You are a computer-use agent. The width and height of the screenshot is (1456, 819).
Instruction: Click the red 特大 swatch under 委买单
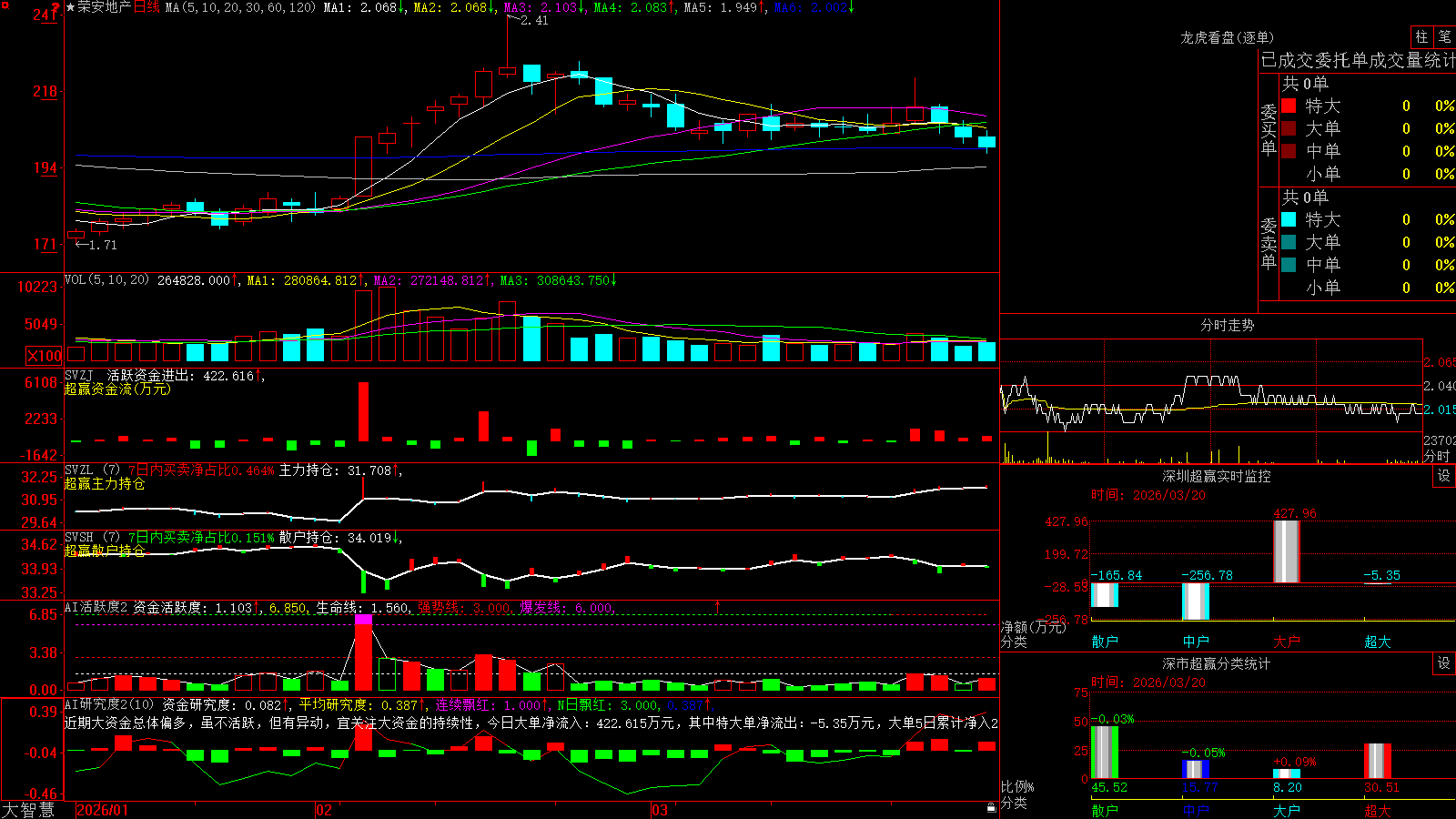[1289, 106]
